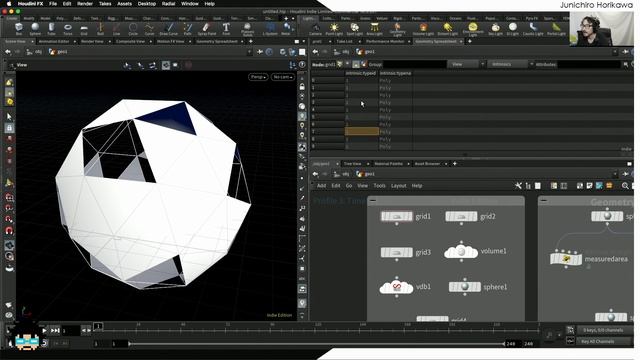Collapse the left network box
This screenshot has height=360, width=640.
pos(373,200)
